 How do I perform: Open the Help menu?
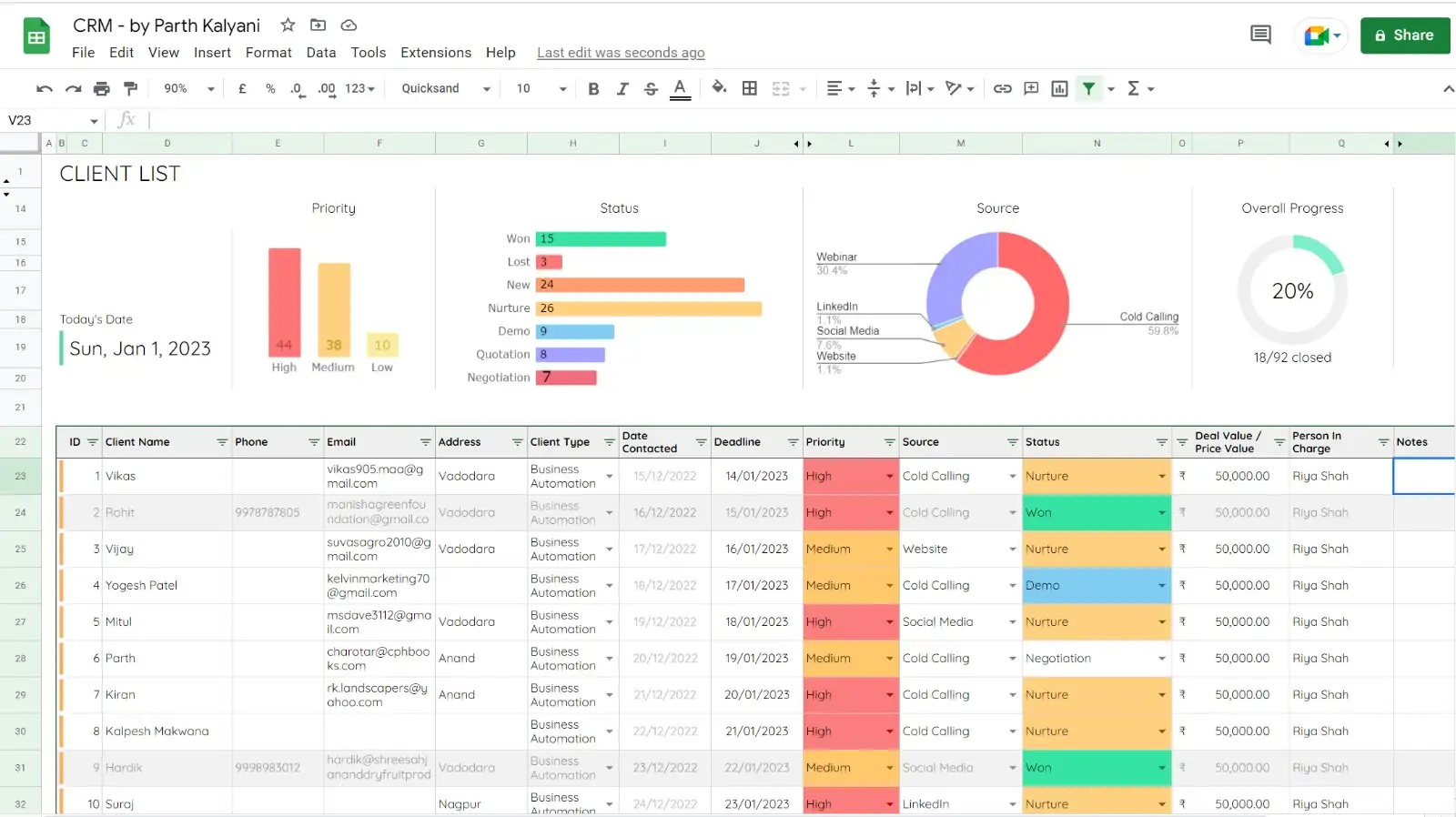(x=500, y=53)
